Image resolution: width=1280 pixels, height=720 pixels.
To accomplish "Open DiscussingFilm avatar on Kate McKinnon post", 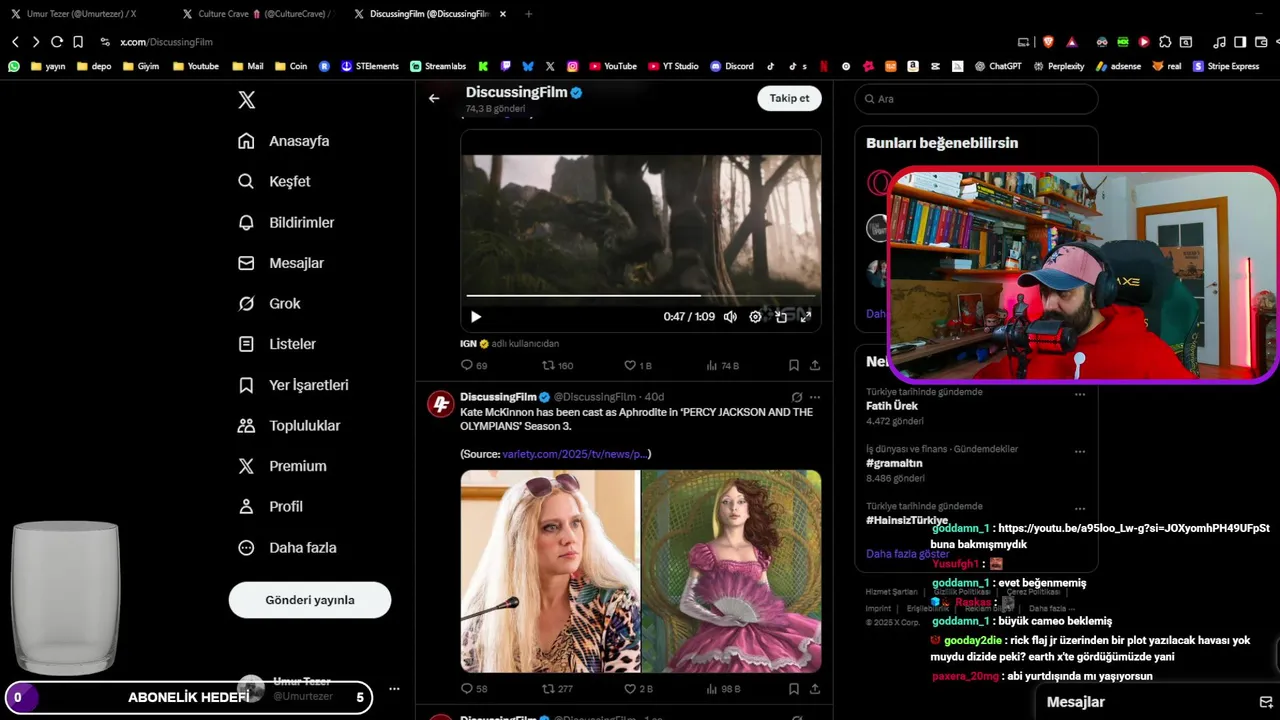I will pos(441,404).
